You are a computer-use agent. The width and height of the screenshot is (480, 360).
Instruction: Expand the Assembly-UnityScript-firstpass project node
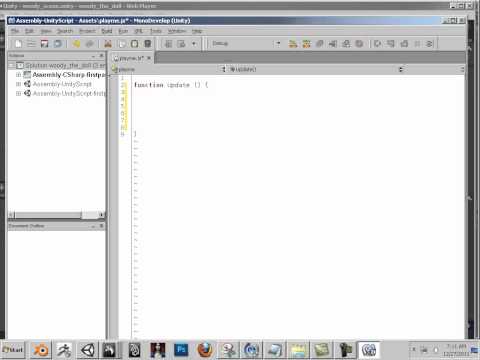coord(18,93)
